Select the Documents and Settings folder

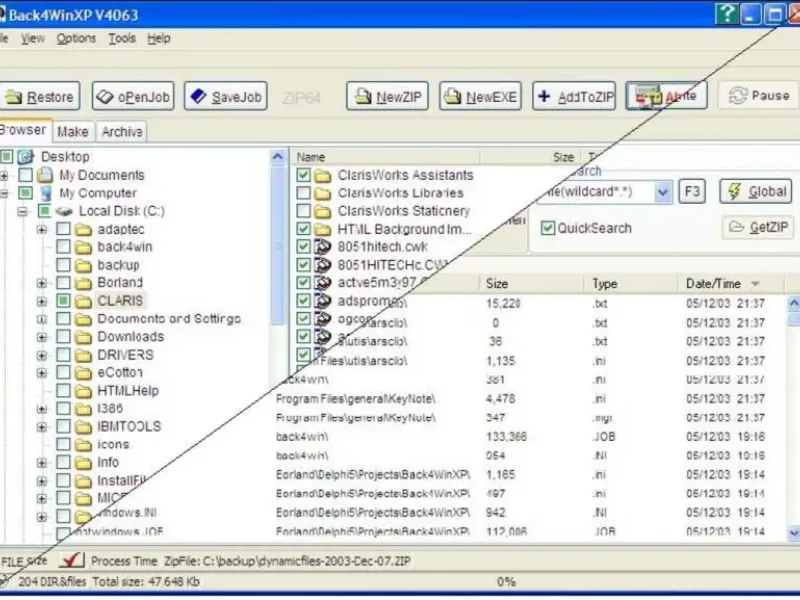tap(169, 319)
